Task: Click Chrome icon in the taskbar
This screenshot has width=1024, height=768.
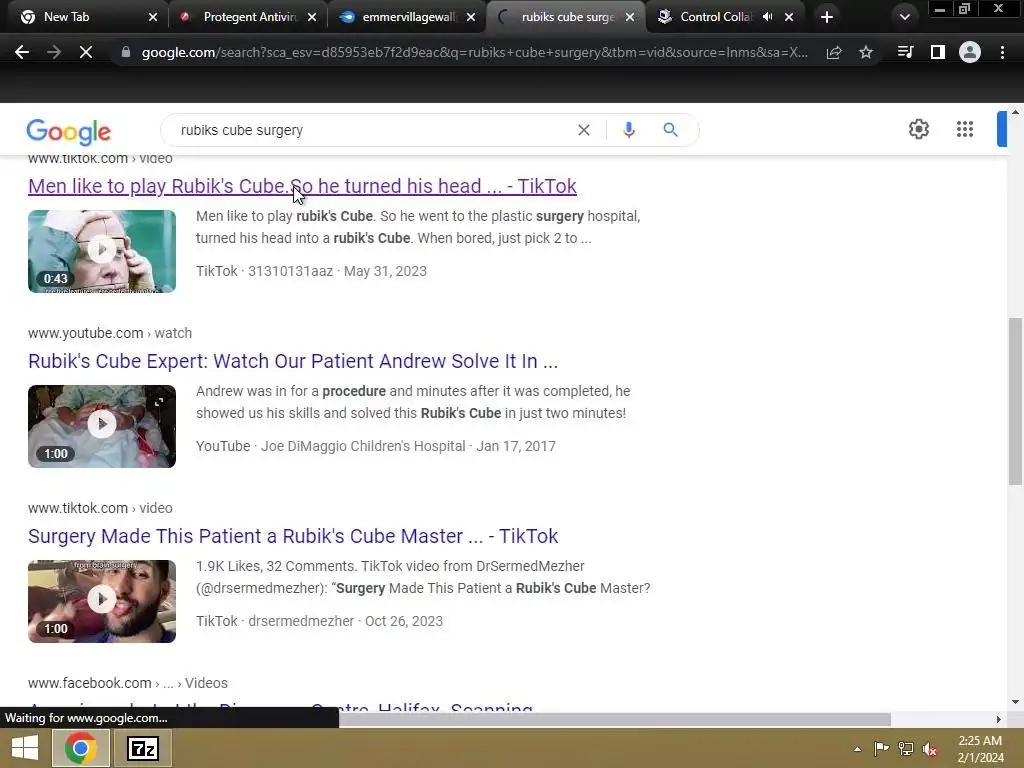Action: [80, 748]
